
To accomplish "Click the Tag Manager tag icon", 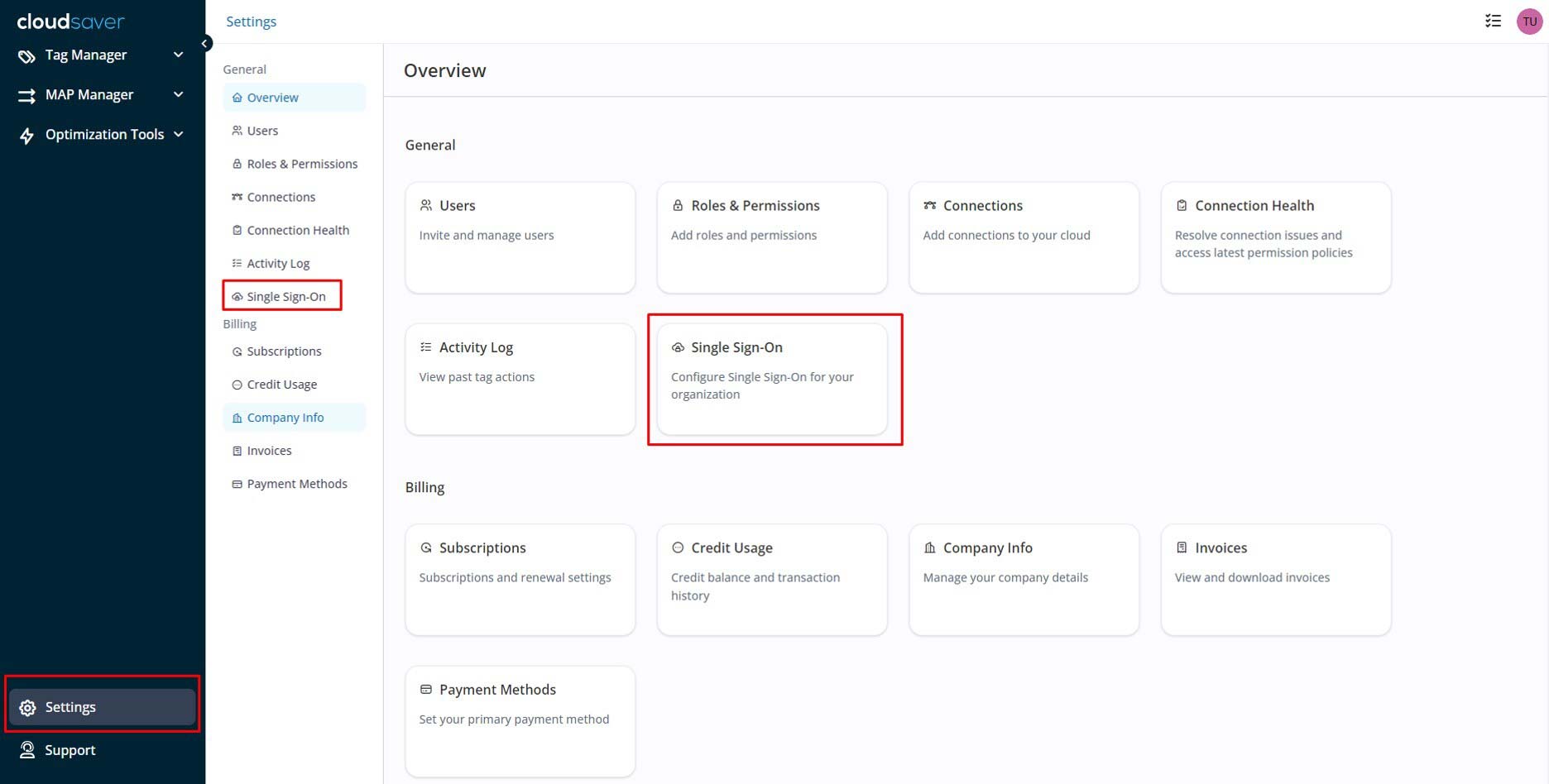I will [26, 55].
